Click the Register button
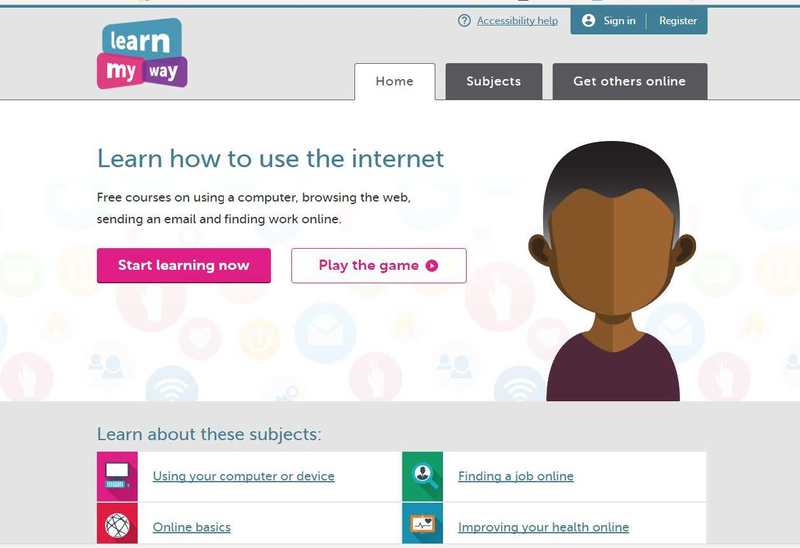800x548 pixels. coord(678,21)
